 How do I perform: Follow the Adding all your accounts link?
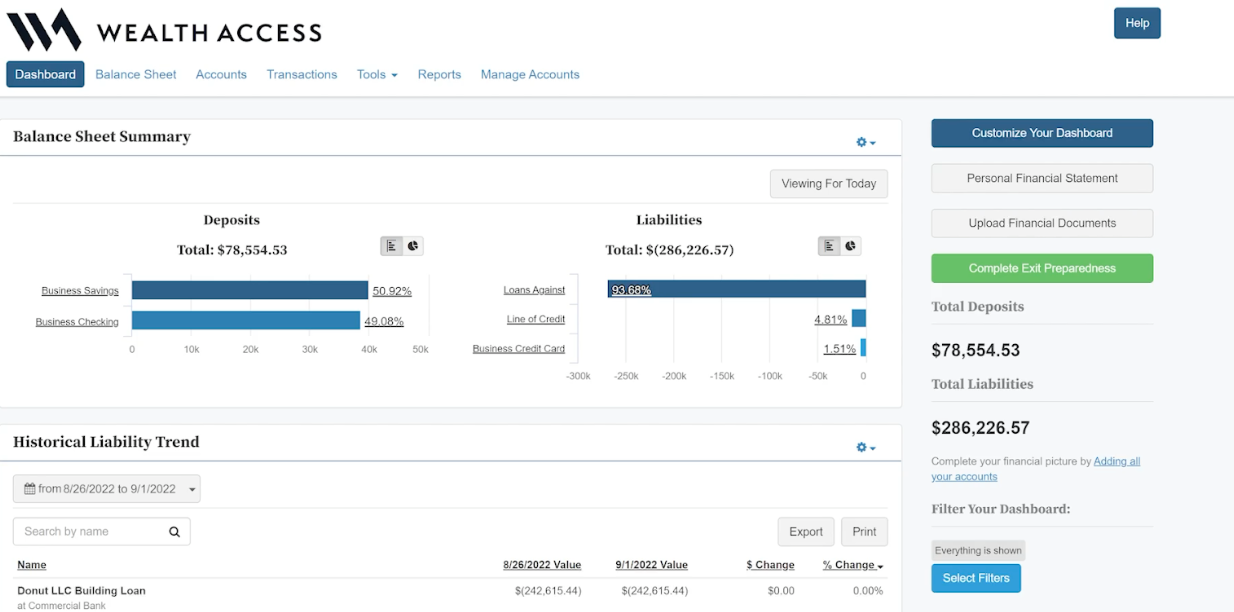[1117, 461]
